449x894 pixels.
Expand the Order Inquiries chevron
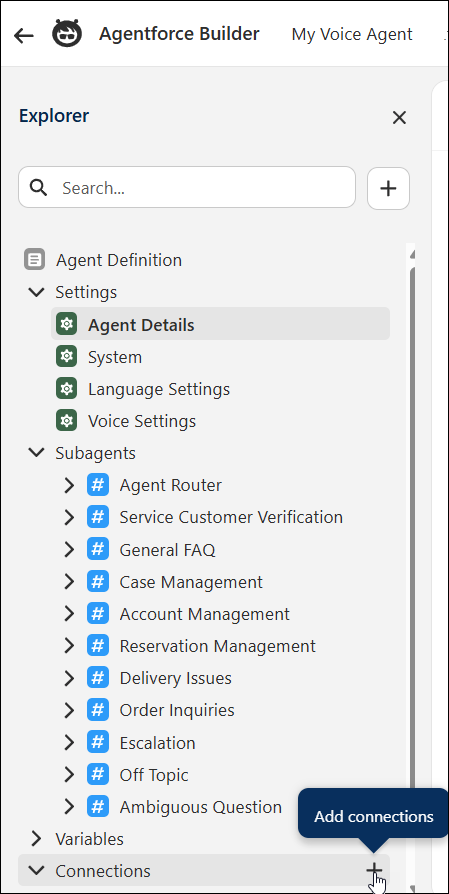pos(69,710)
